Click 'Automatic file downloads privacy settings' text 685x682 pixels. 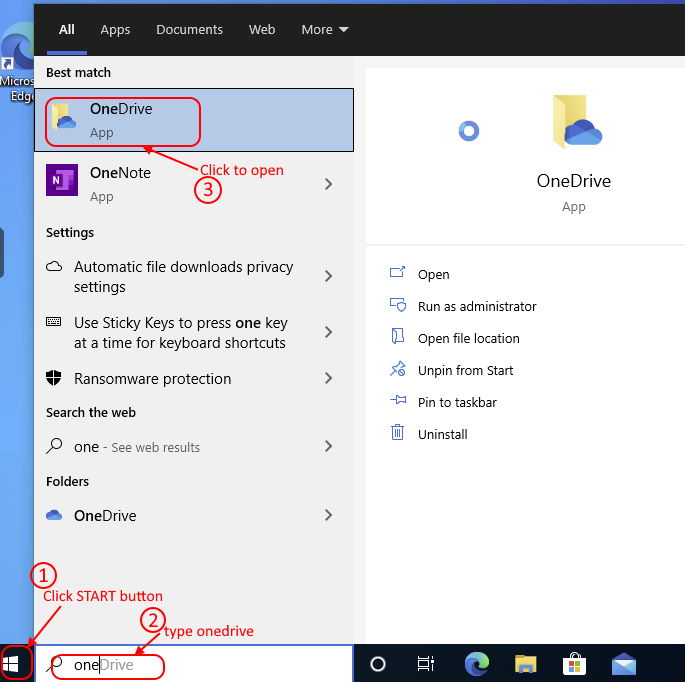183,277
